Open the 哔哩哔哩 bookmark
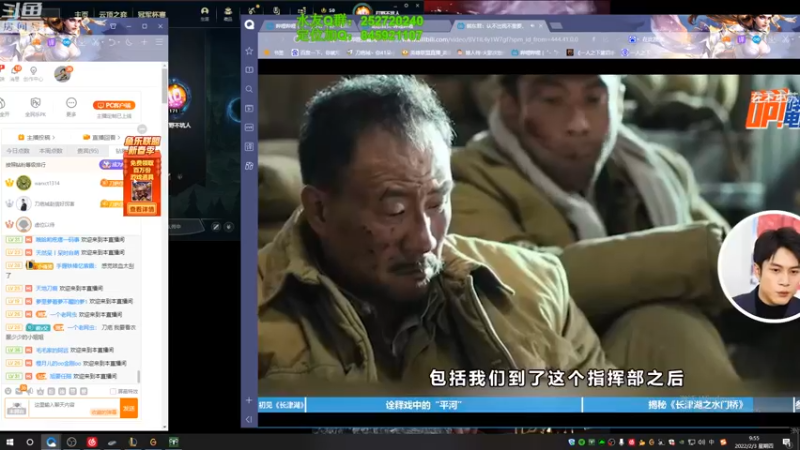This screenshot has width=800, height=450. click(534, 52)
